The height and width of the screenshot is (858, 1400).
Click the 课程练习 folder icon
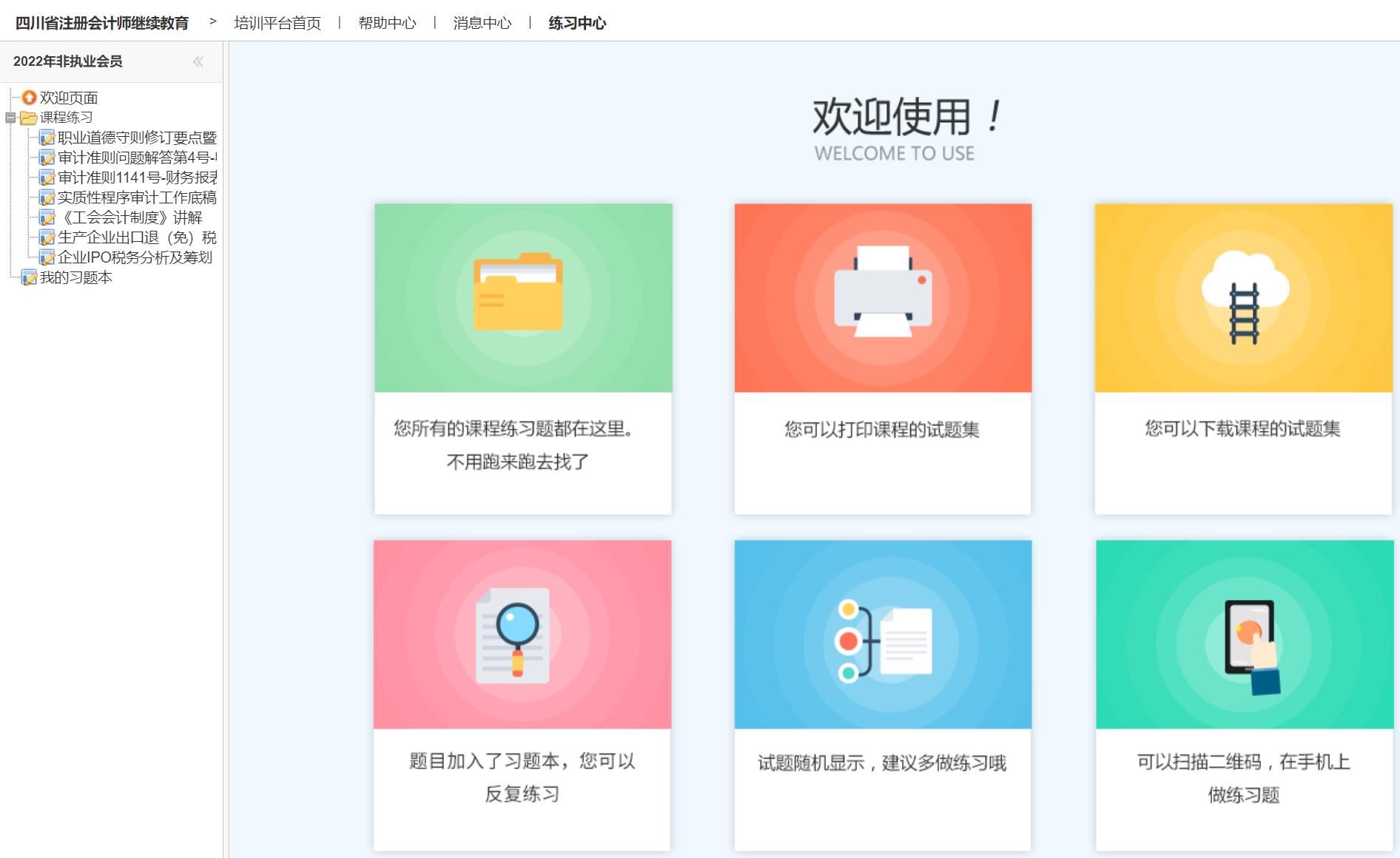29,118
